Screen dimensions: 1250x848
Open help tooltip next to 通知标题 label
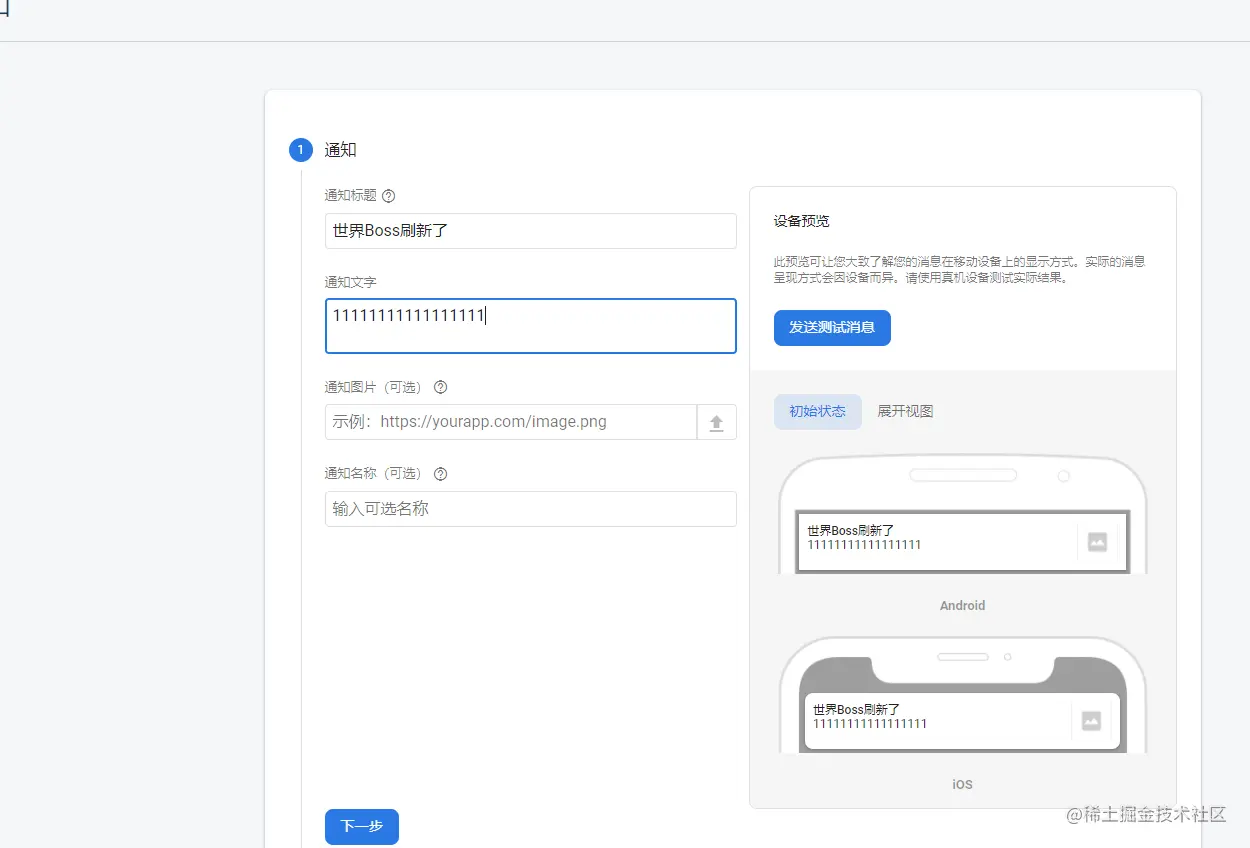tap(388, 196)
